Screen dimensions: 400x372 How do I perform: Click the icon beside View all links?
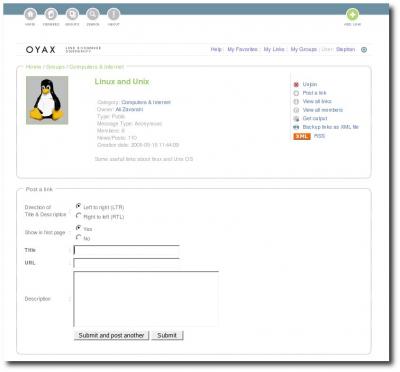tap(296, 101)
